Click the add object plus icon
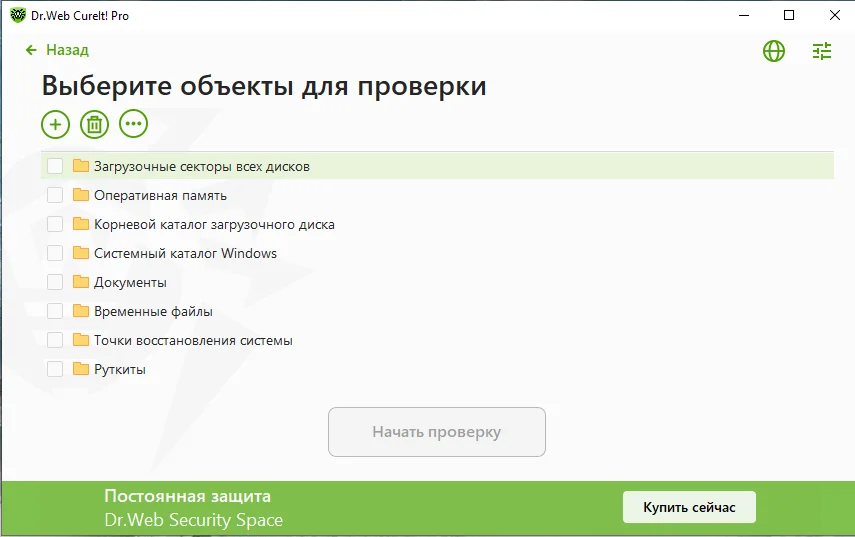Image resolution: width=855 pixels, height=537 pixels. click(x=55, y=124)
